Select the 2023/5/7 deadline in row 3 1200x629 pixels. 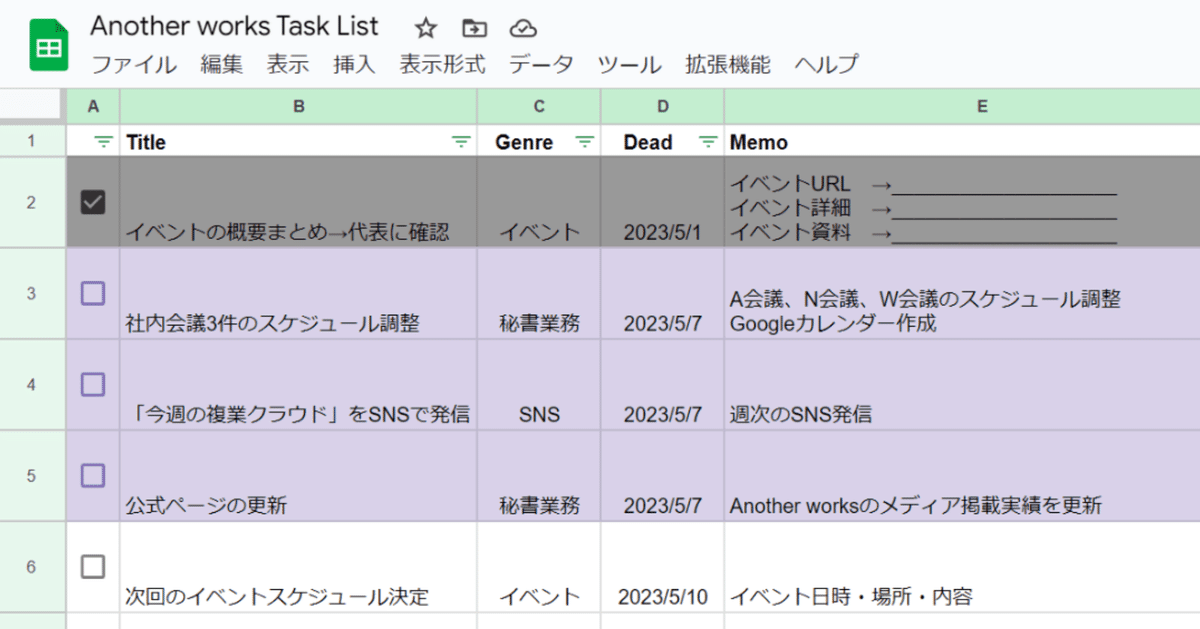pyautogui.click(x=662, y=293)
